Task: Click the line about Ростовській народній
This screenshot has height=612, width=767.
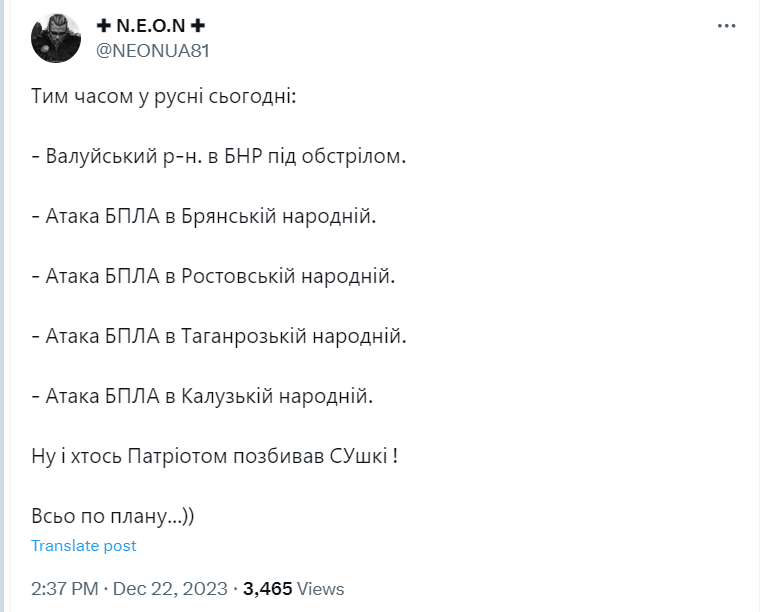Action: click(213, 276)
